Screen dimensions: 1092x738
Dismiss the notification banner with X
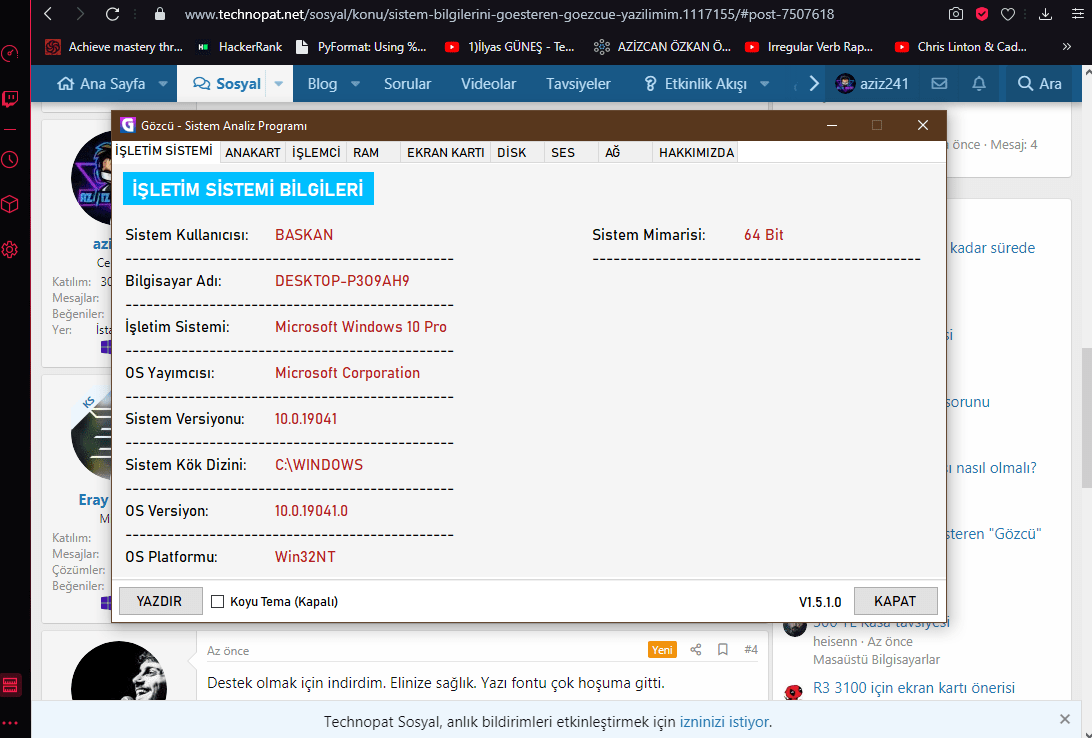pos(1065,719)
